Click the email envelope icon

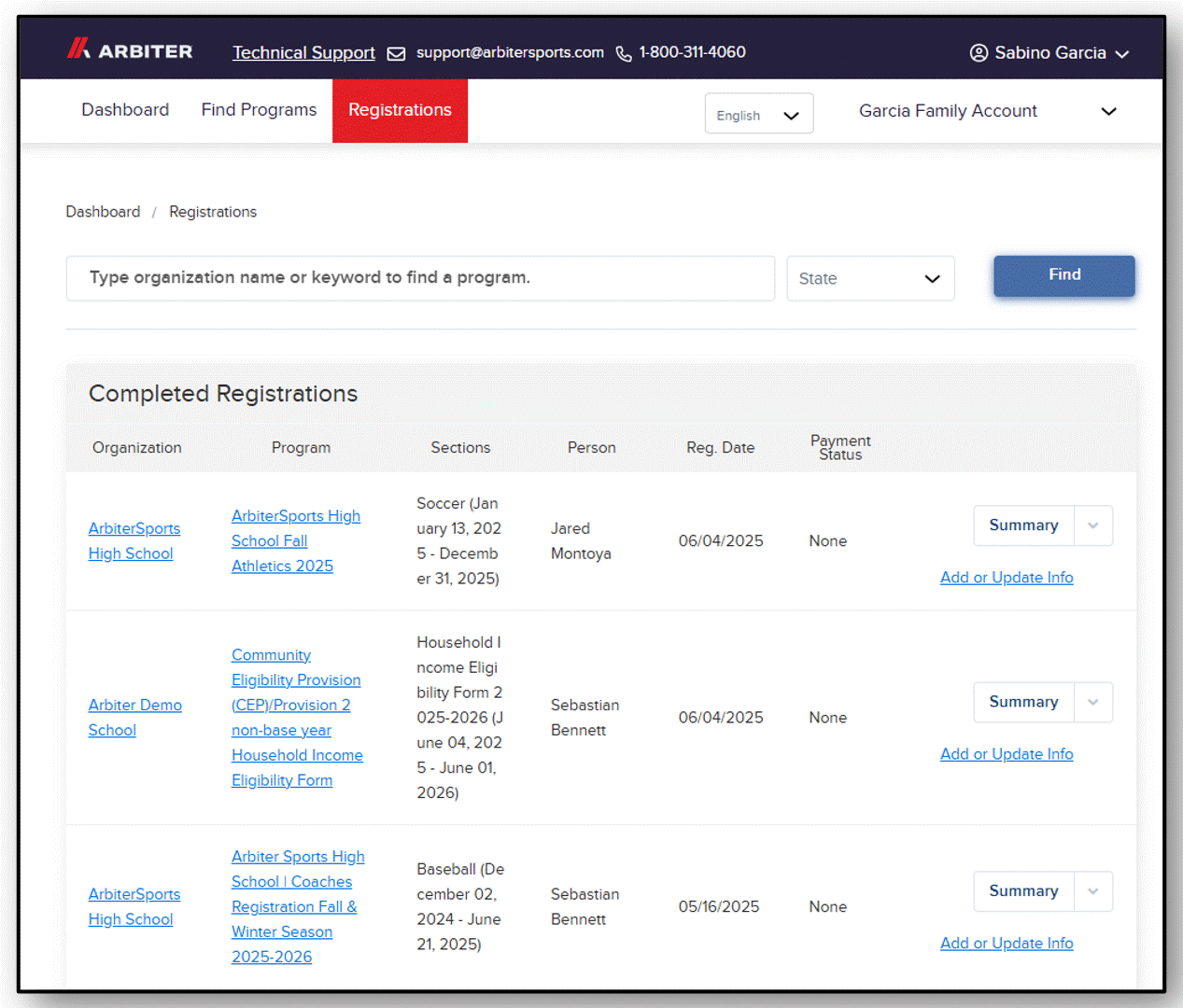[x=396, y=54]
